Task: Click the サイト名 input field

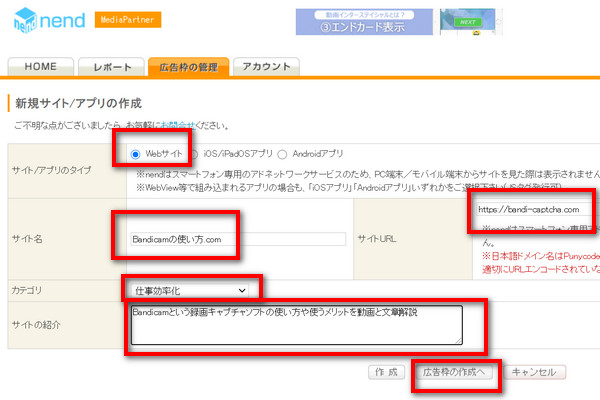Action: [238, 239]
